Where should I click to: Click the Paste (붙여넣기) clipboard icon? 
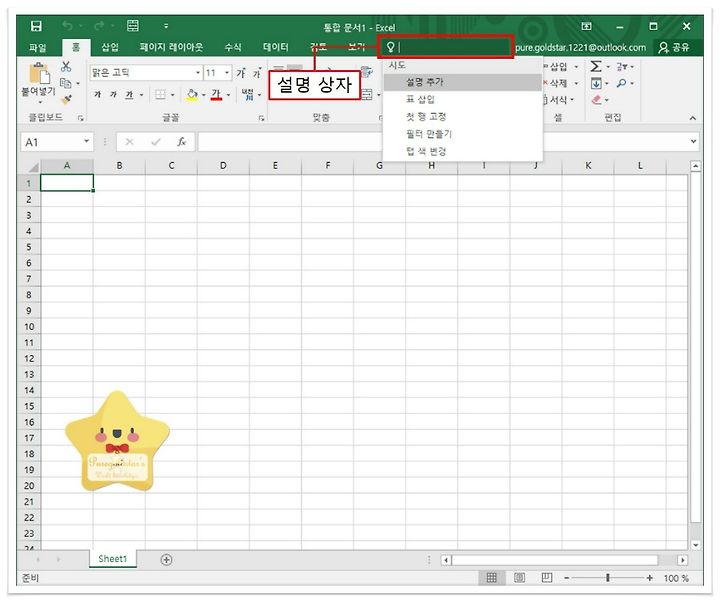click(39, 74)
